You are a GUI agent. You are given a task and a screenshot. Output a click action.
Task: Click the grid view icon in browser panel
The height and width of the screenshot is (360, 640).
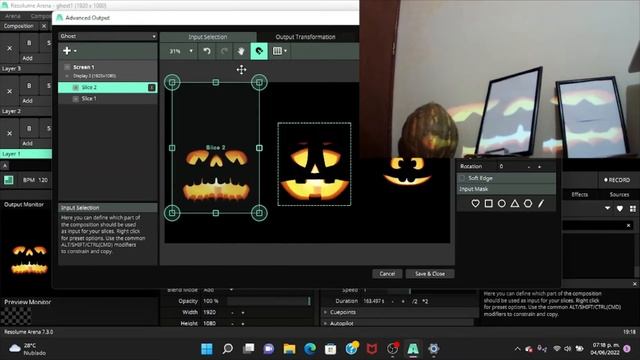point(632,209)
